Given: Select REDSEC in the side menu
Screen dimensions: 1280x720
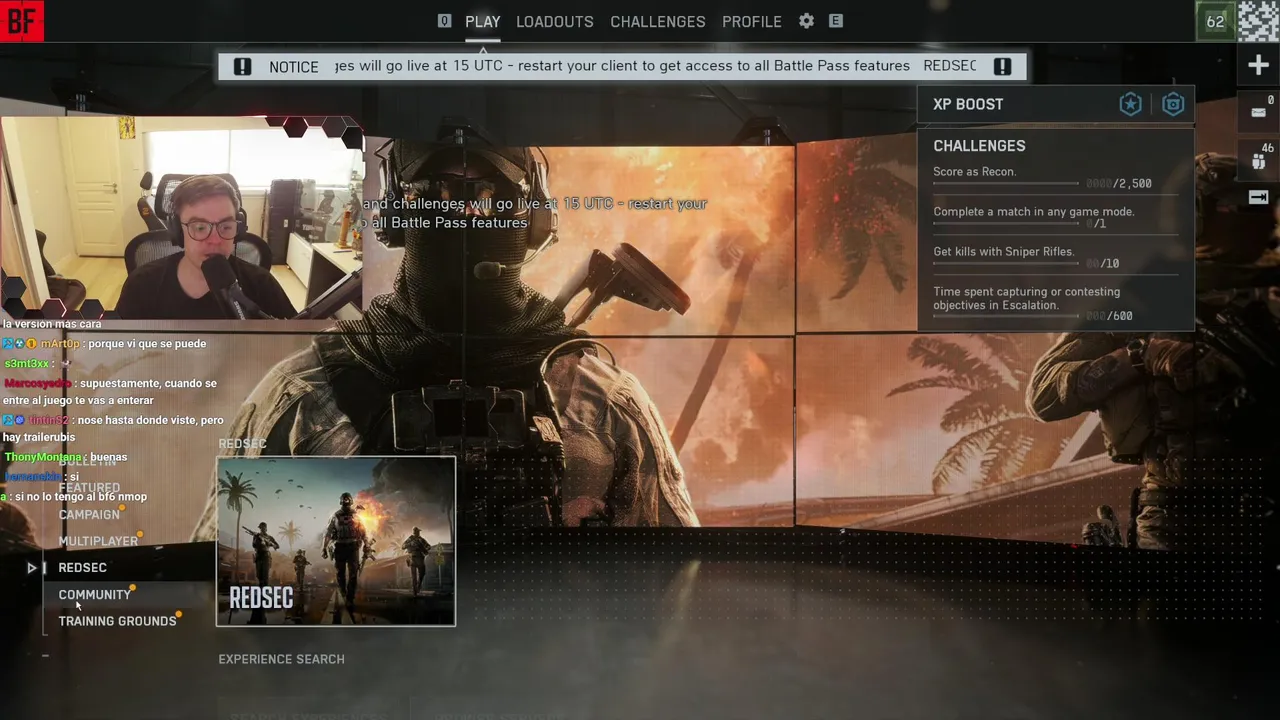Looking at the screenshot, I should pos(82,568).
